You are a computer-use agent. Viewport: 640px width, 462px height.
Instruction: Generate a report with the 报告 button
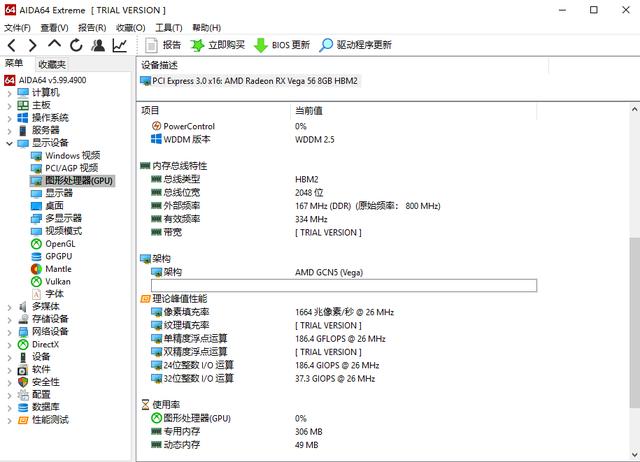(163, 45)
